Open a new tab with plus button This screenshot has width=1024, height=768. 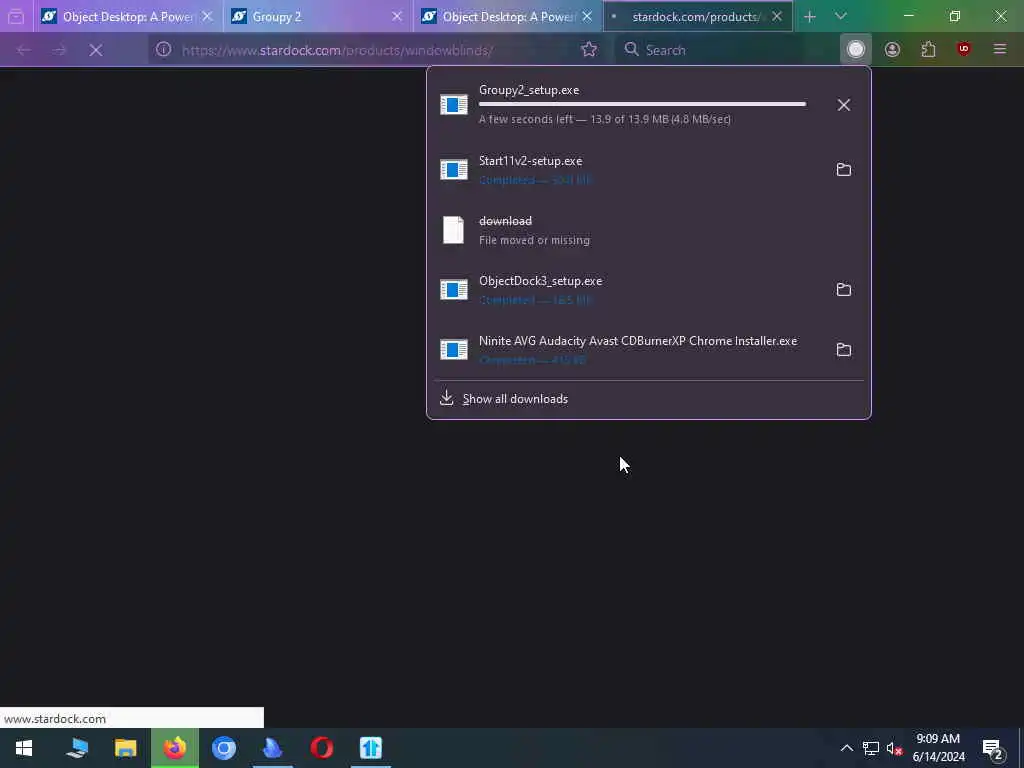[810, 16]
